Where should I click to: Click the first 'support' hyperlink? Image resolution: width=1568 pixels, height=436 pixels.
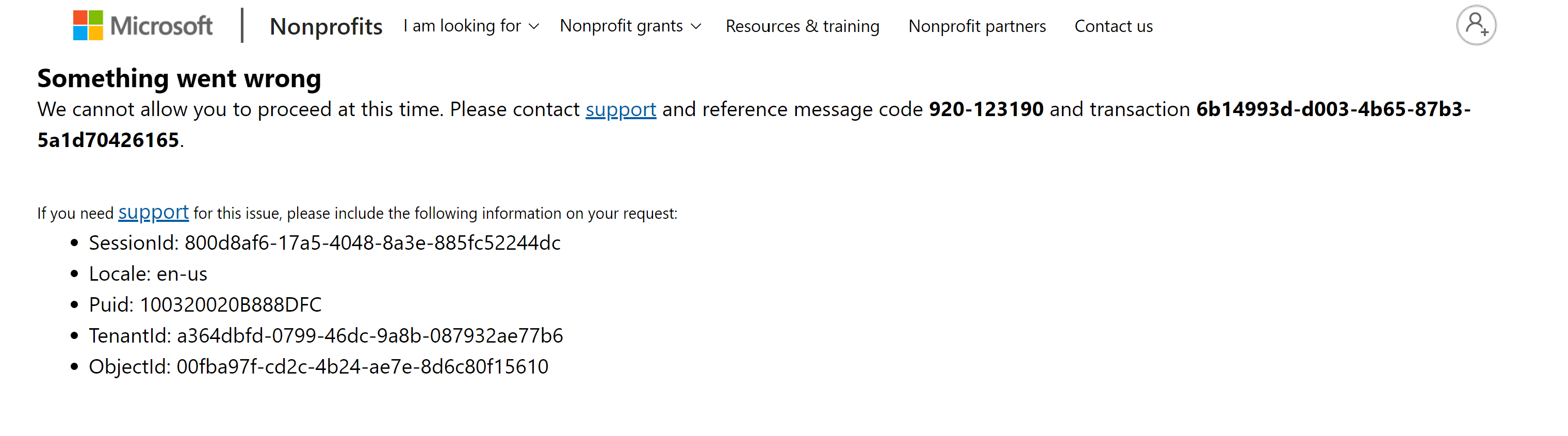[621, 109]
